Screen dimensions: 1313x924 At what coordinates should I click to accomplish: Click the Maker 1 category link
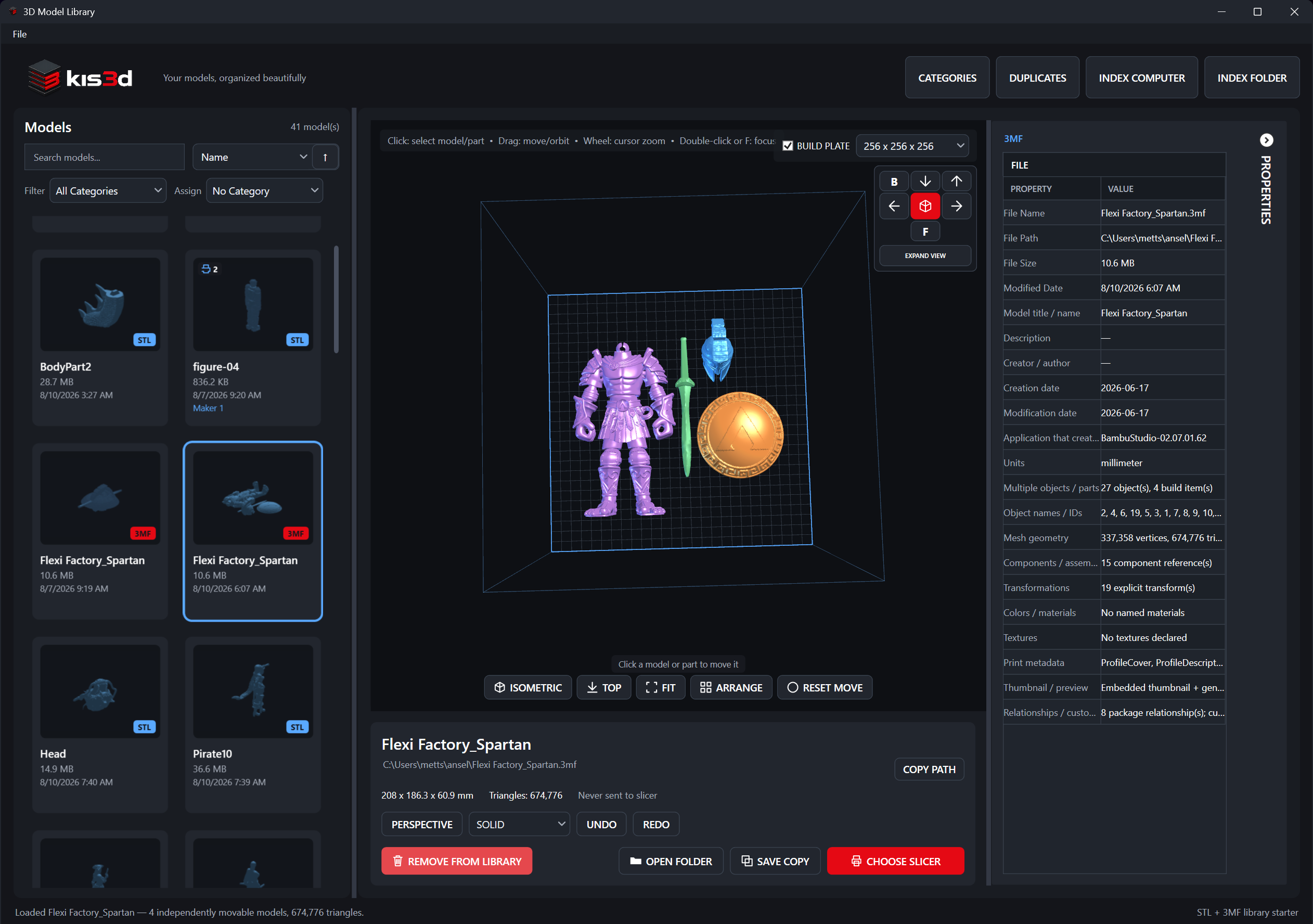[208, 408]
